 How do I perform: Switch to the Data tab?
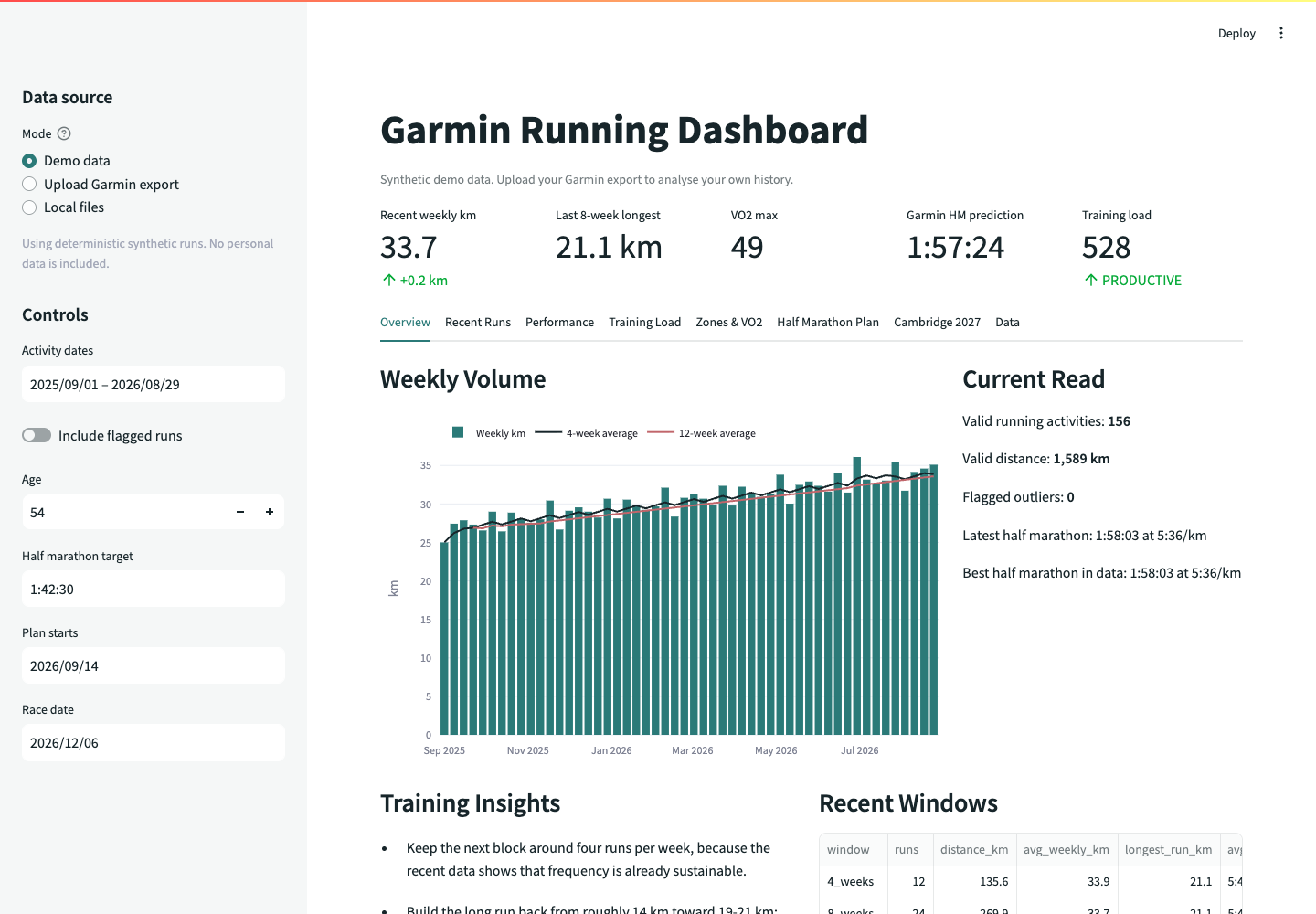pyautogui.click(x=1007, y=322)
